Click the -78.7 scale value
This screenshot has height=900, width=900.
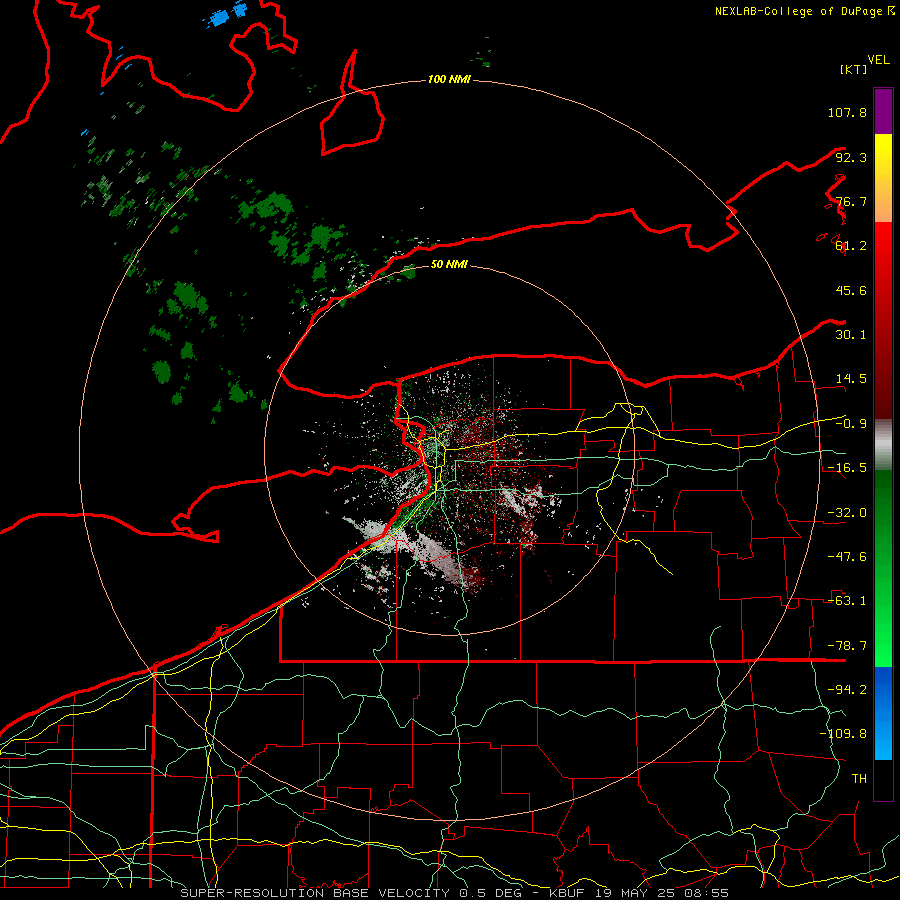pyautogui.click(x=847, y=646)
